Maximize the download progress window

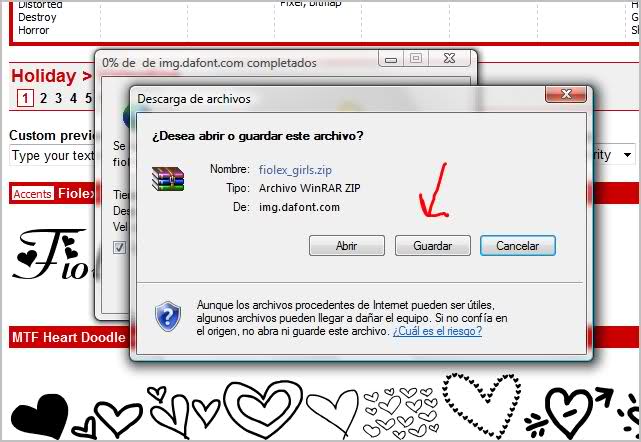416,59
